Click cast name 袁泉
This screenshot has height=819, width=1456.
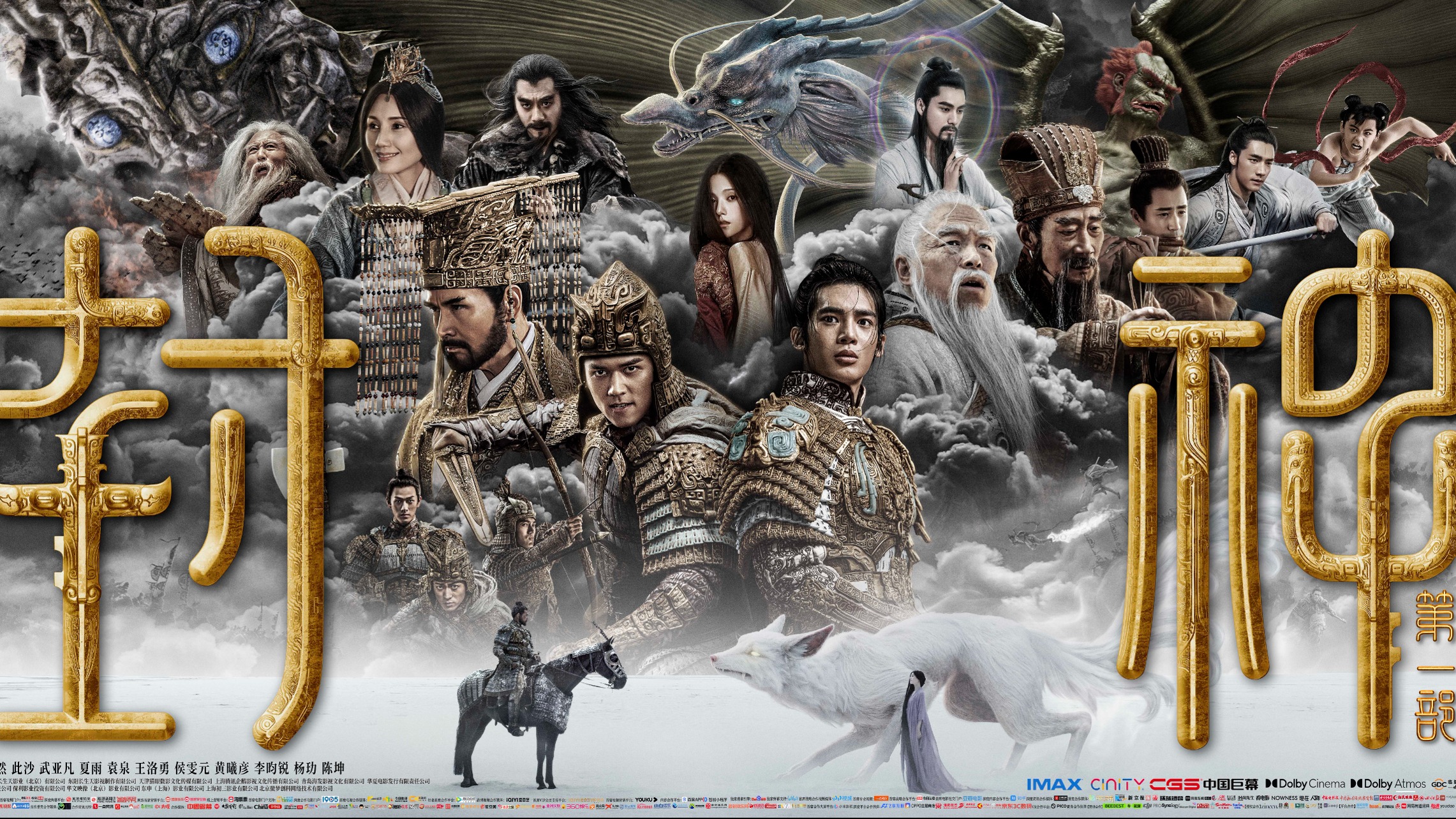[x=119, y=768]
